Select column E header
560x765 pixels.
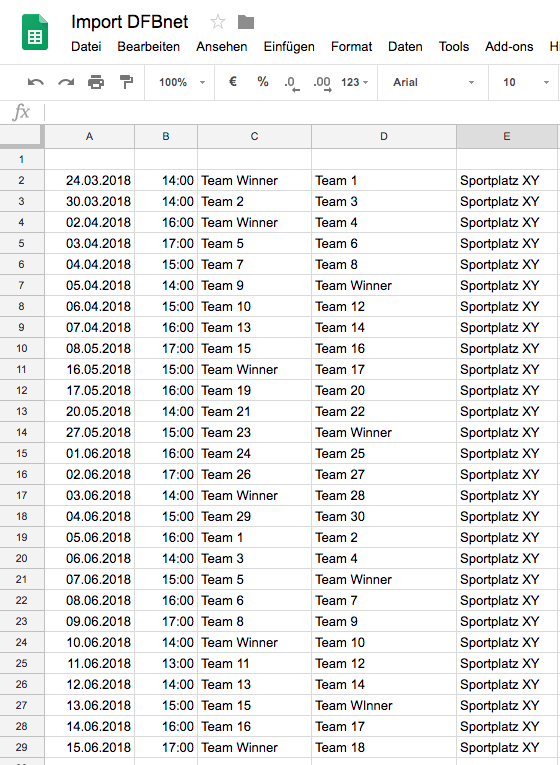[507, 137]
